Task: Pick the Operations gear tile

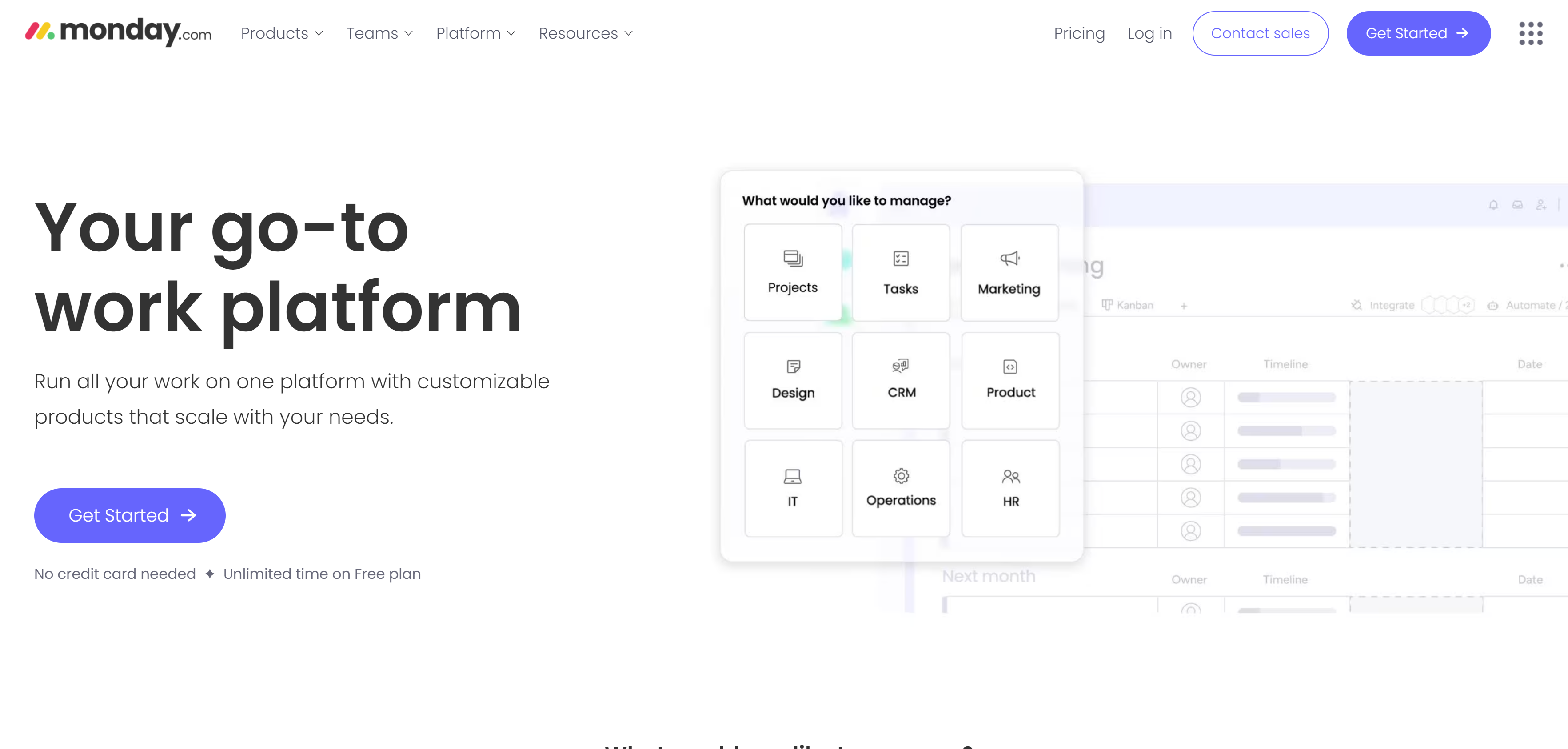Action: (x=900, y=489)
